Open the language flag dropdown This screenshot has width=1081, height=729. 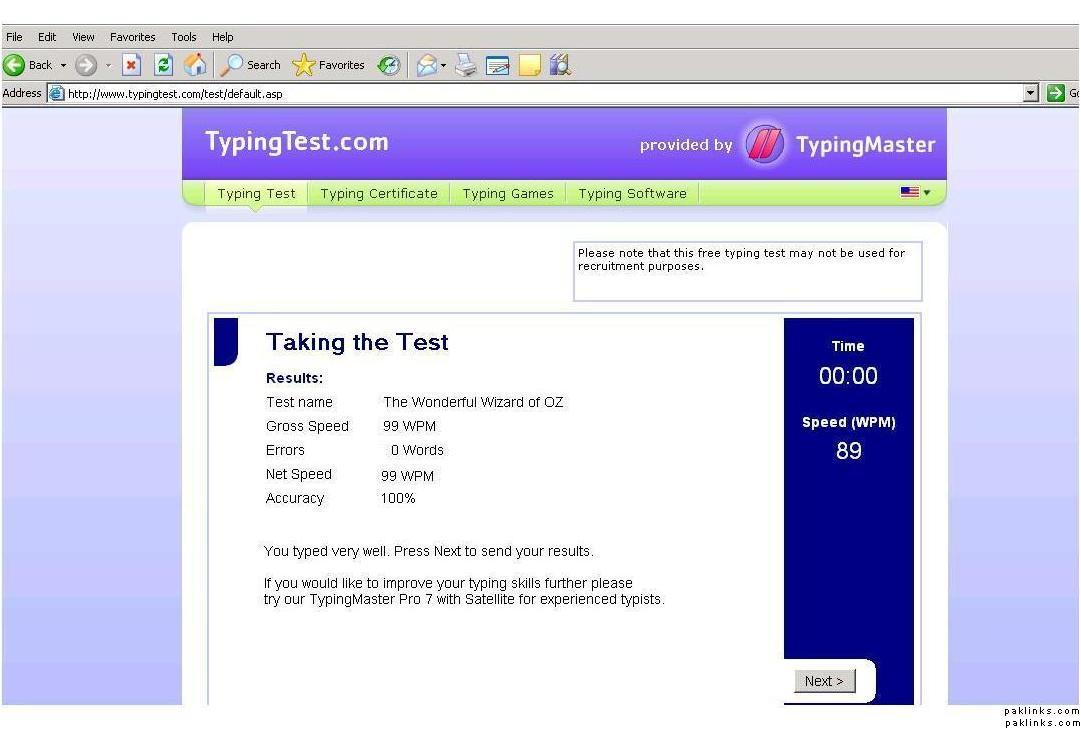pos(915,193)
